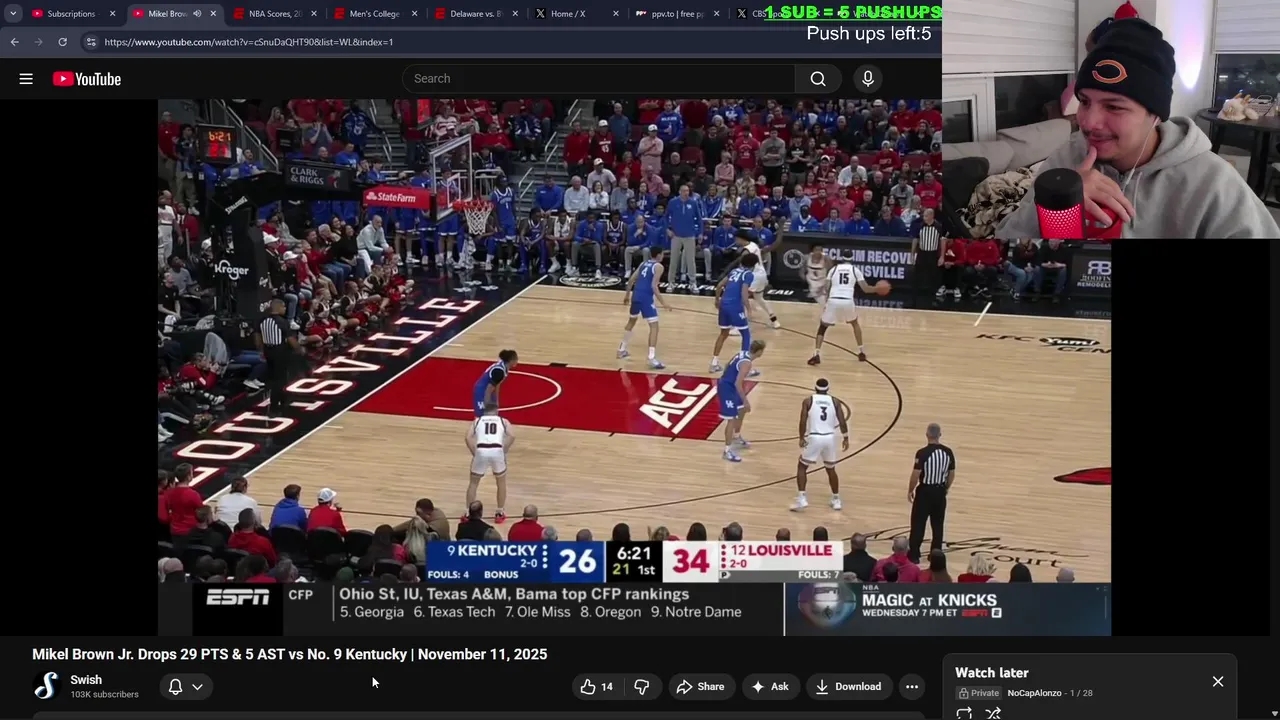Go back with the browser back arrow
The width and height of the screenshot is (1280, 720).
(x=14, y=42)
